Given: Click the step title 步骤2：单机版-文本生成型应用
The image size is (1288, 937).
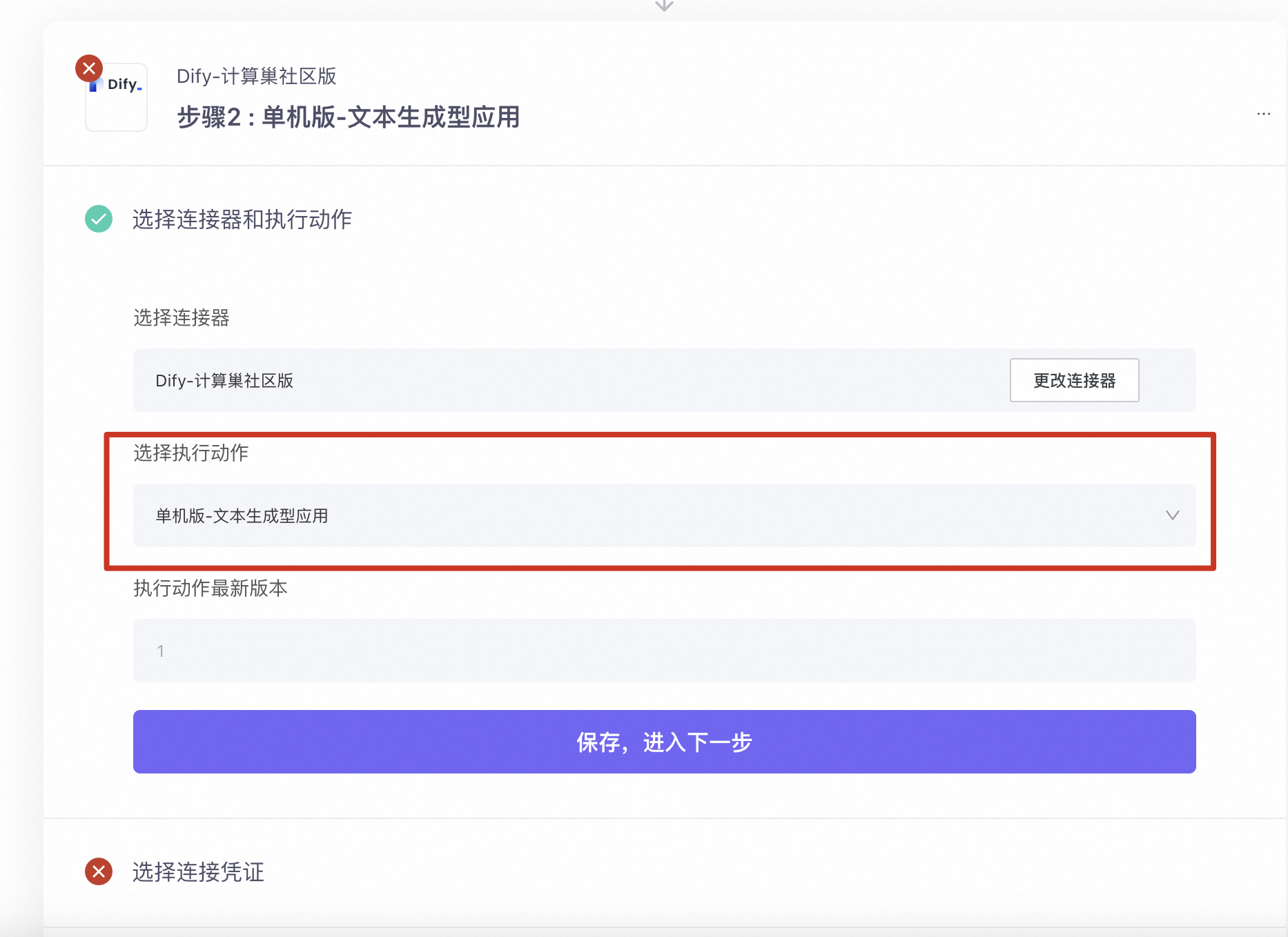Looking at the screenshot, I should tap(348, 118).
